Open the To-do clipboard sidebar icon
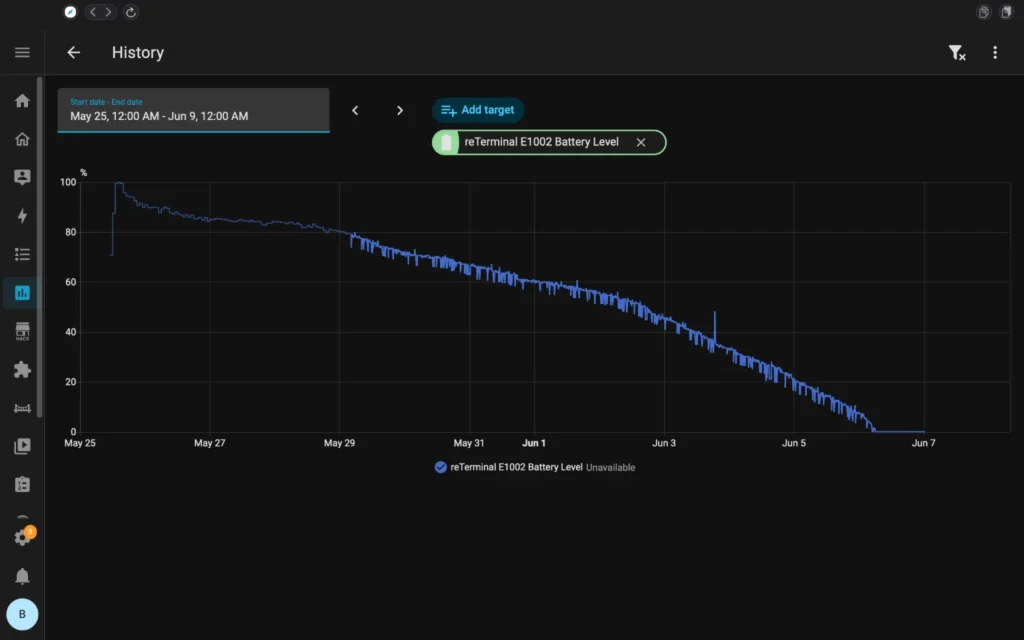The width and height of the screenshot is (1024, 640). click(22, 485)
